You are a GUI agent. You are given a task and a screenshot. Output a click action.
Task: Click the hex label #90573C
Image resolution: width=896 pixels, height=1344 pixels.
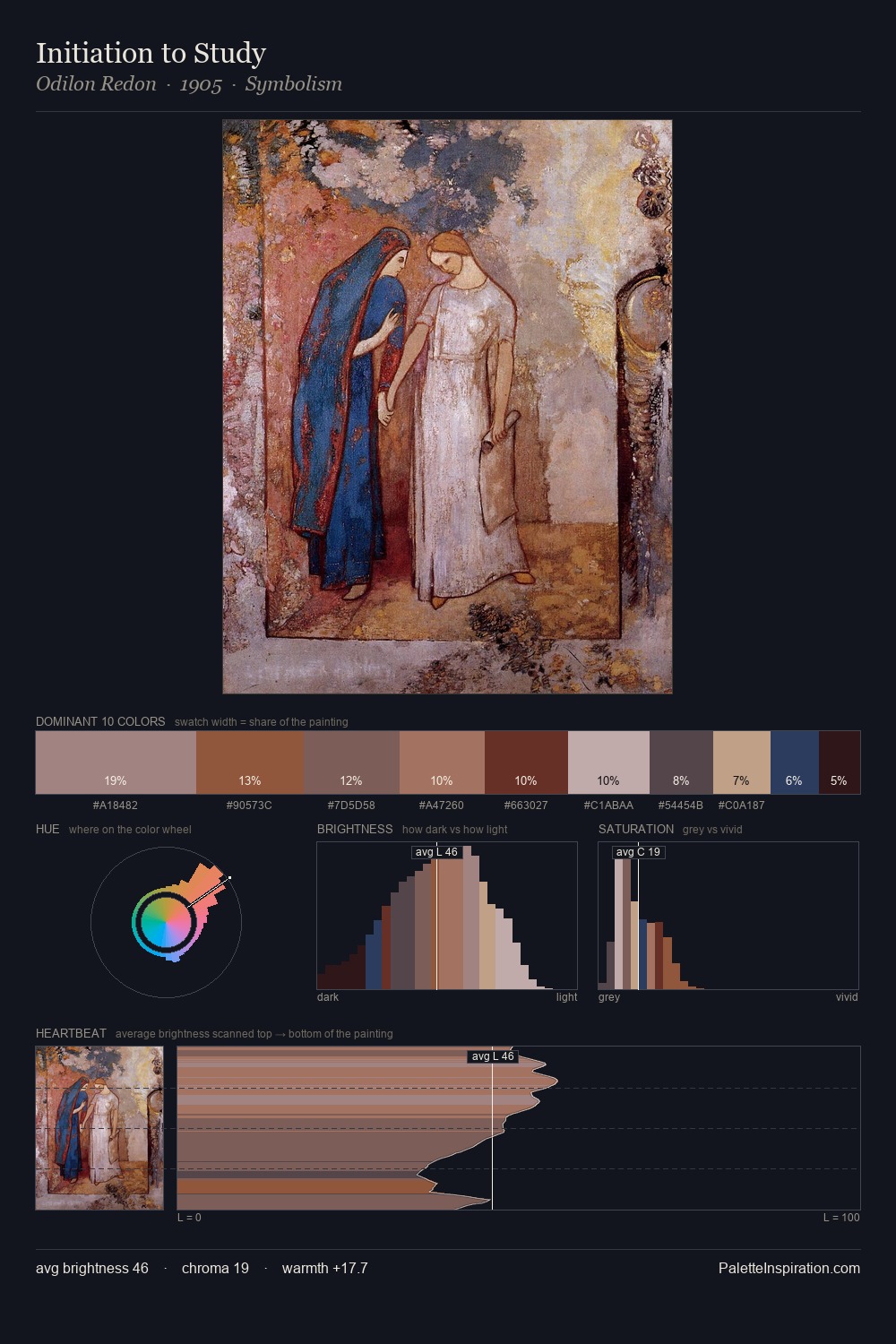(x=250, y=806)
